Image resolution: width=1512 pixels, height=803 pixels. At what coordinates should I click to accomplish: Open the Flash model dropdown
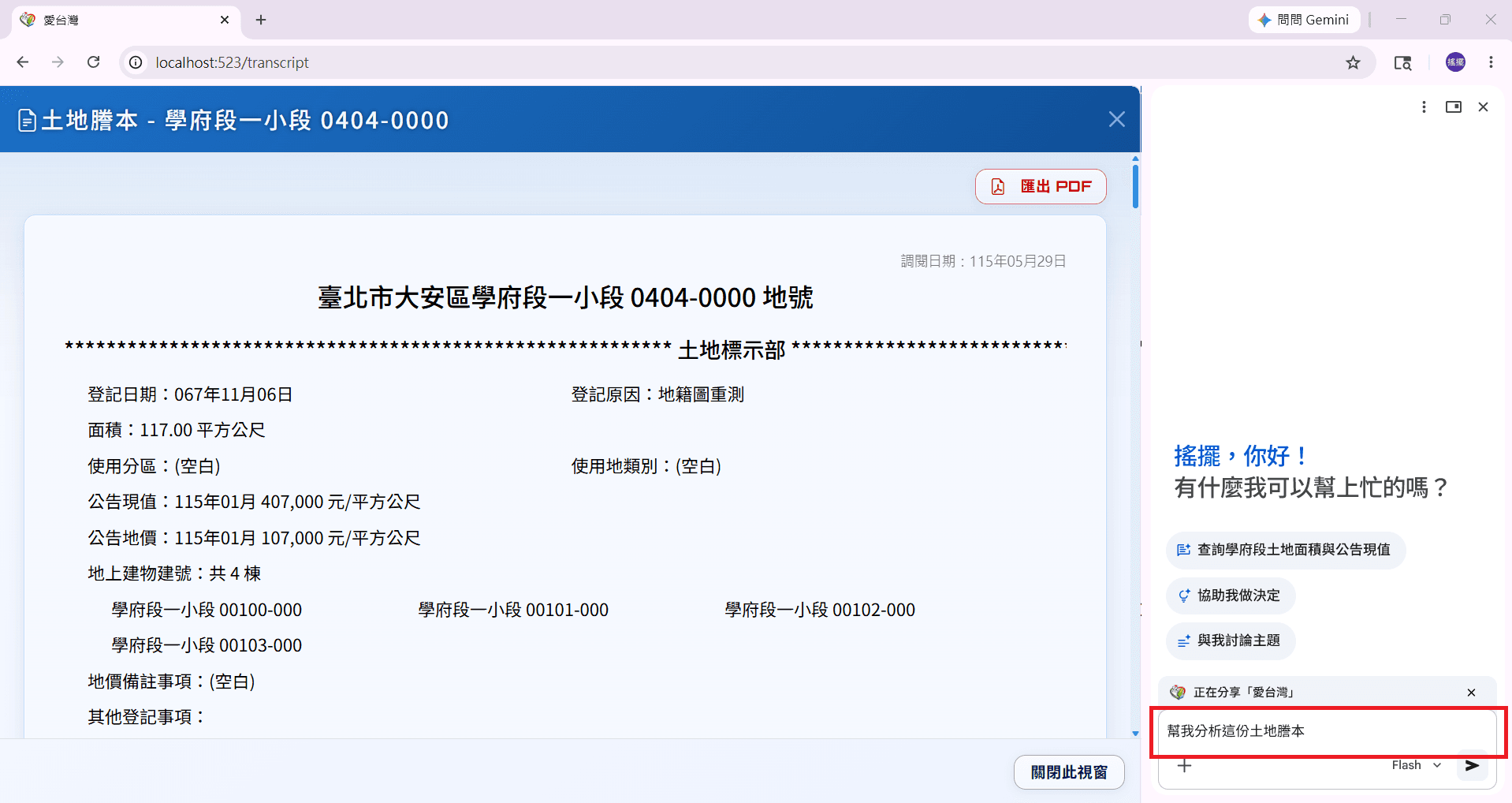(x=1417, y=765)
